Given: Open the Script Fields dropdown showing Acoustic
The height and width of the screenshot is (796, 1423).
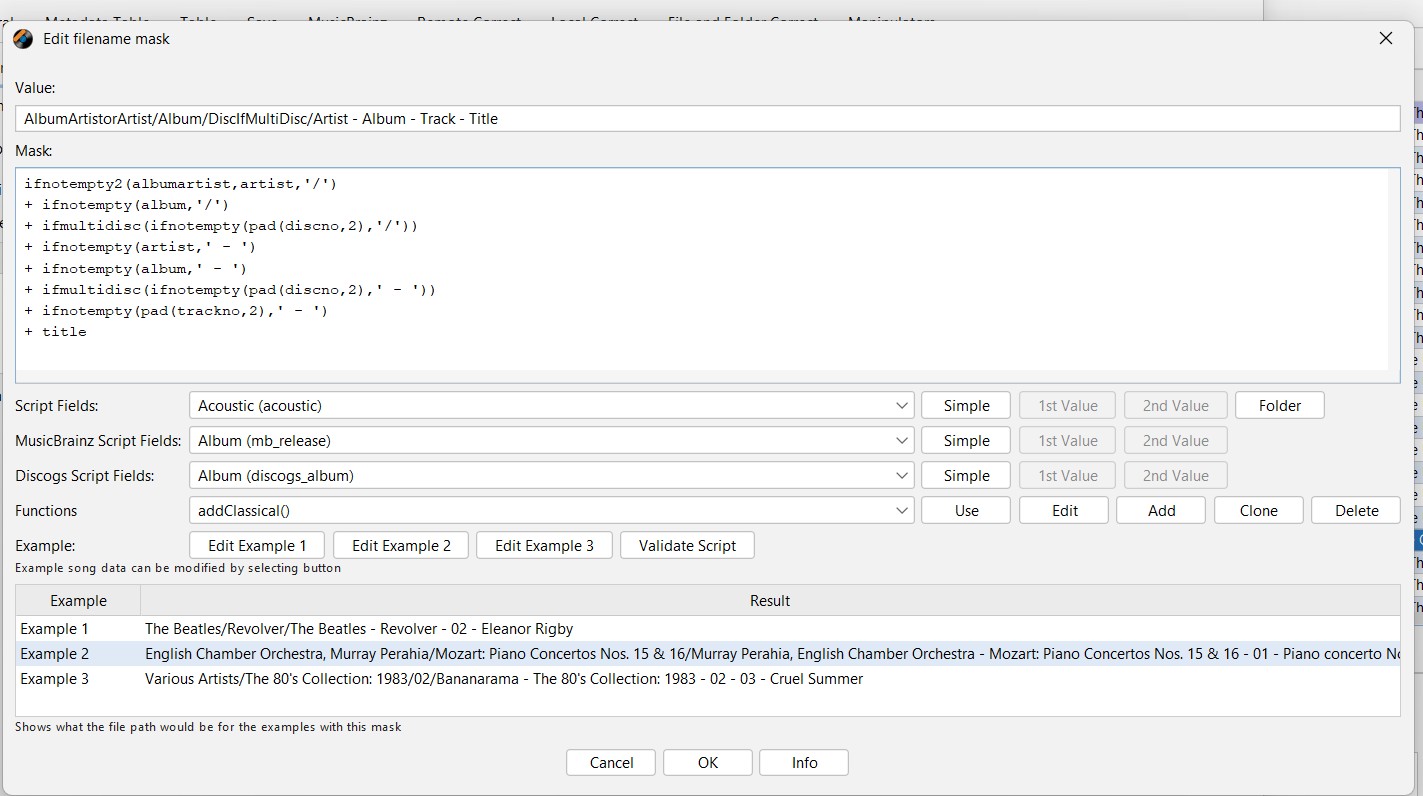Looking at the screenshot, I should click(x=551, y=405).
